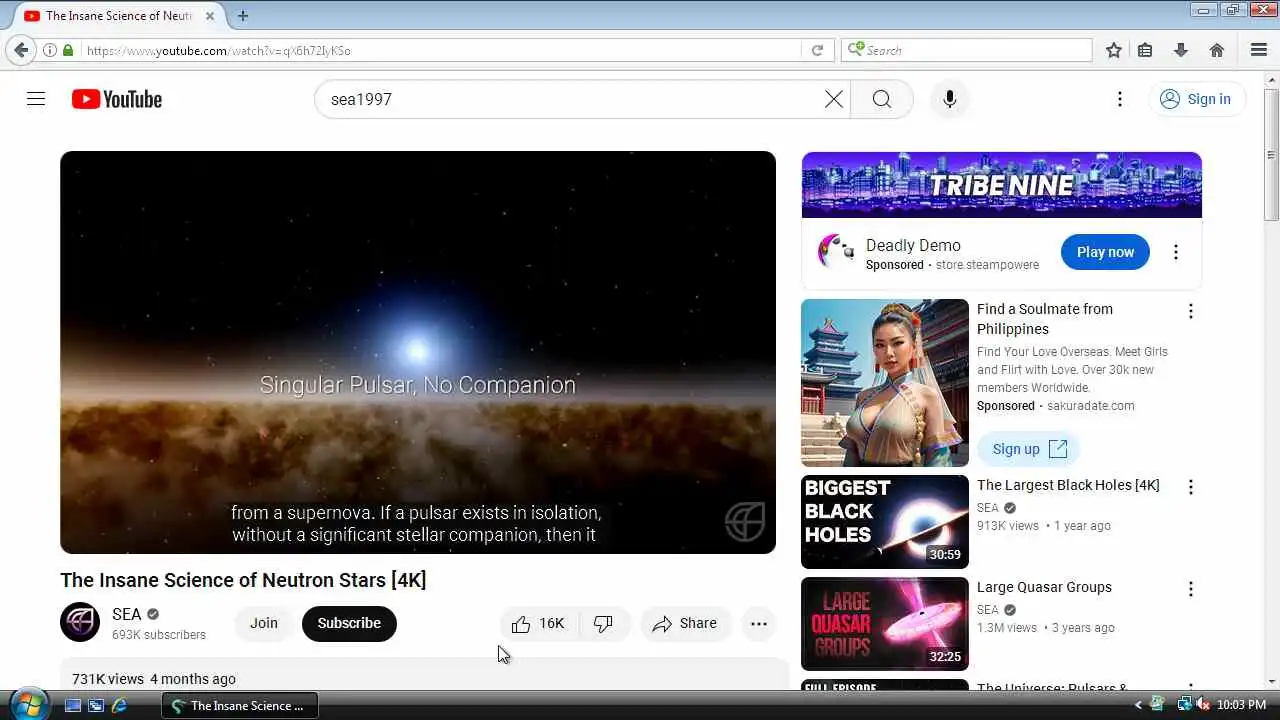This screenshot has height=720, width=1280.
Task: Open the YouTube hamburger guide menu
Action: click(x=36, y=99)
